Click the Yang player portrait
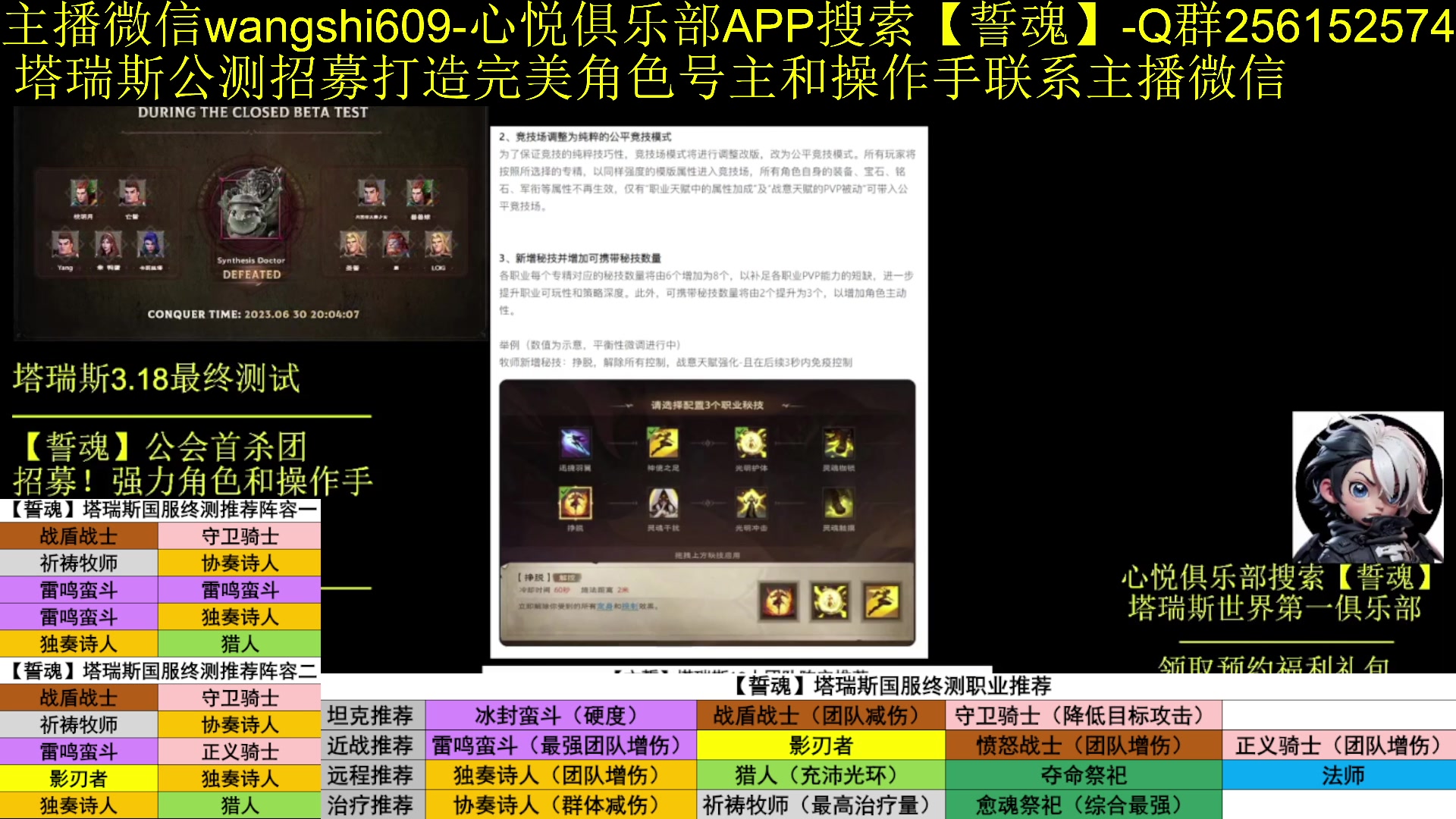Image resolution: width=1456 pixels, height=819 pixels. [65, 246]
